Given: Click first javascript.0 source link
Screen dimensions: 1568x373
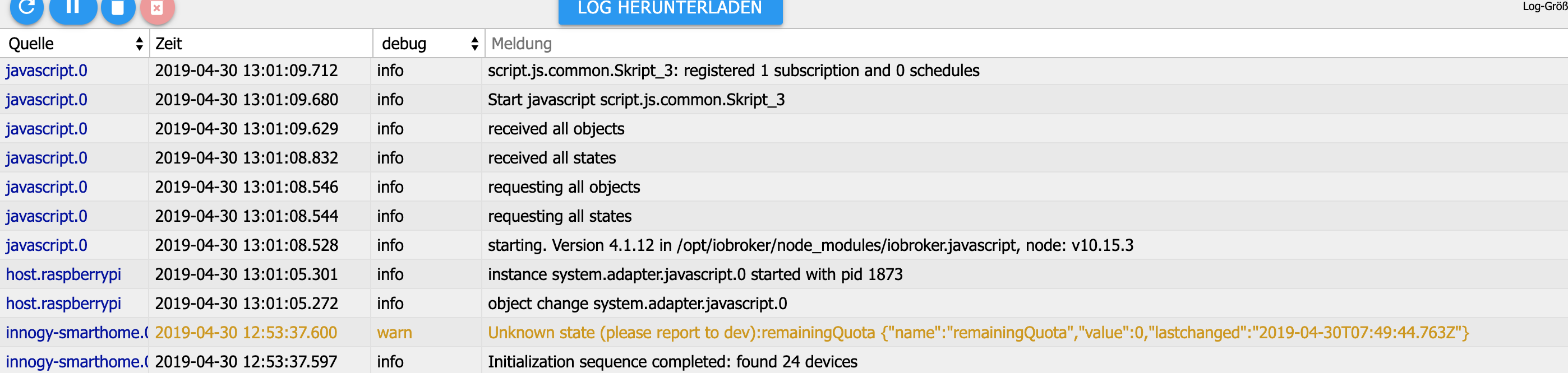Looking at the screenshot, I should tap(46, 71).
